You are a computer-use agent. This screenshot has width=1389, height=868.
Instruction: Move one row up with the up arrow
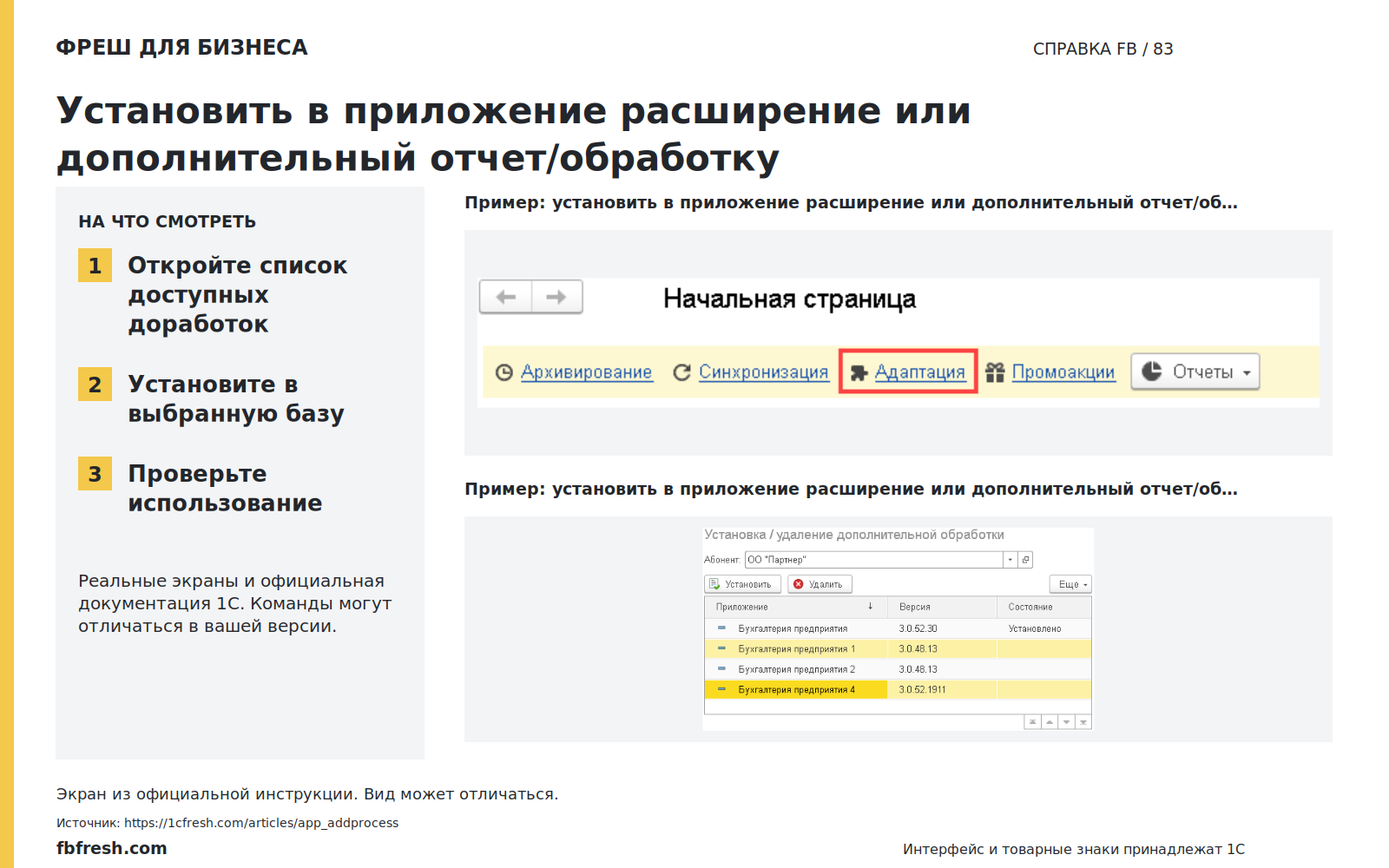(1050, 722)
